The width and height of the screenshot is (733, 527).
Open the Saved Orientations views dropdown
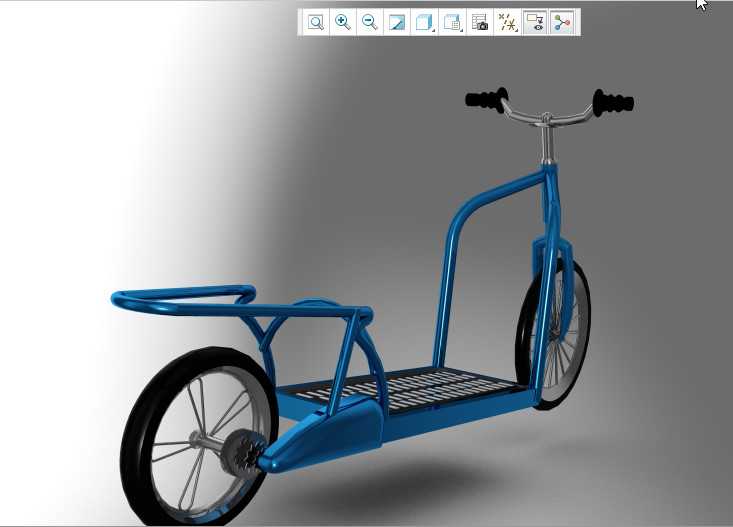pyautogui.click(x=452, y=22)
